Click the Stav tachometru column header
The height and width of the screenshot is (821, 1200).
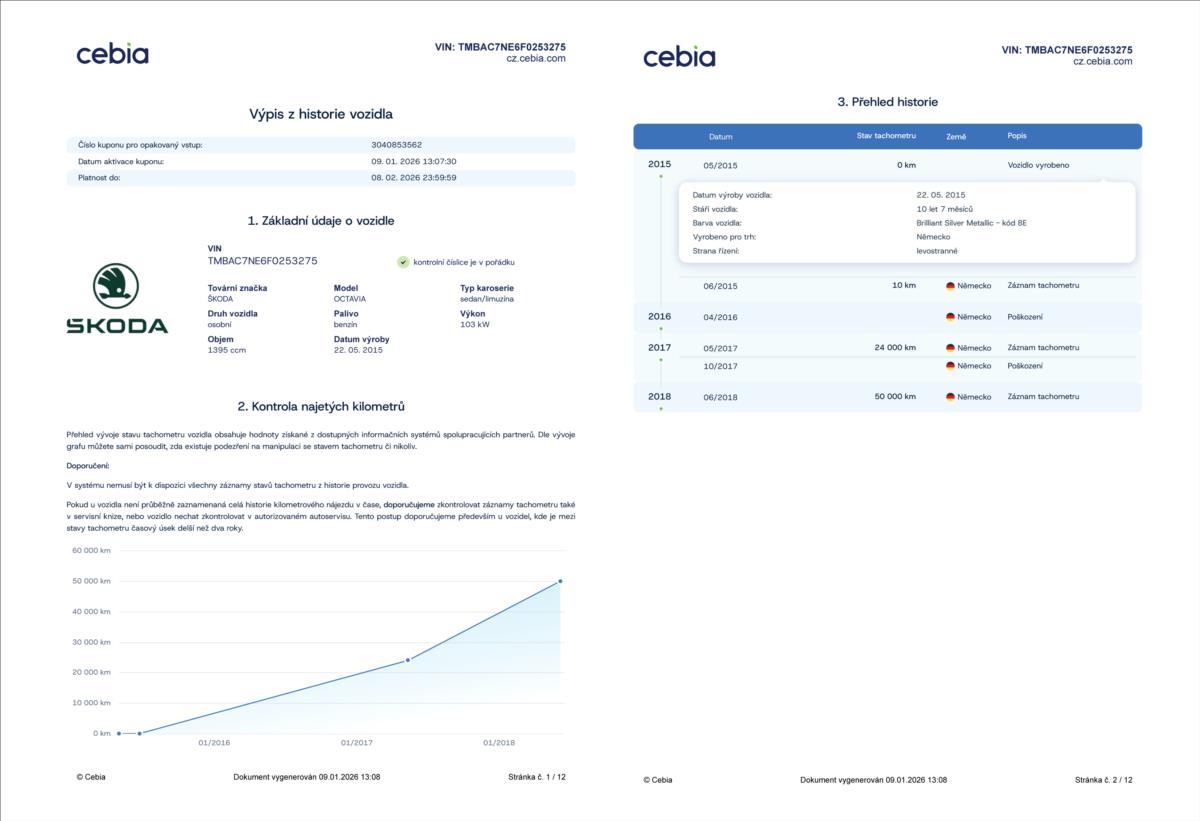[886, 135]
